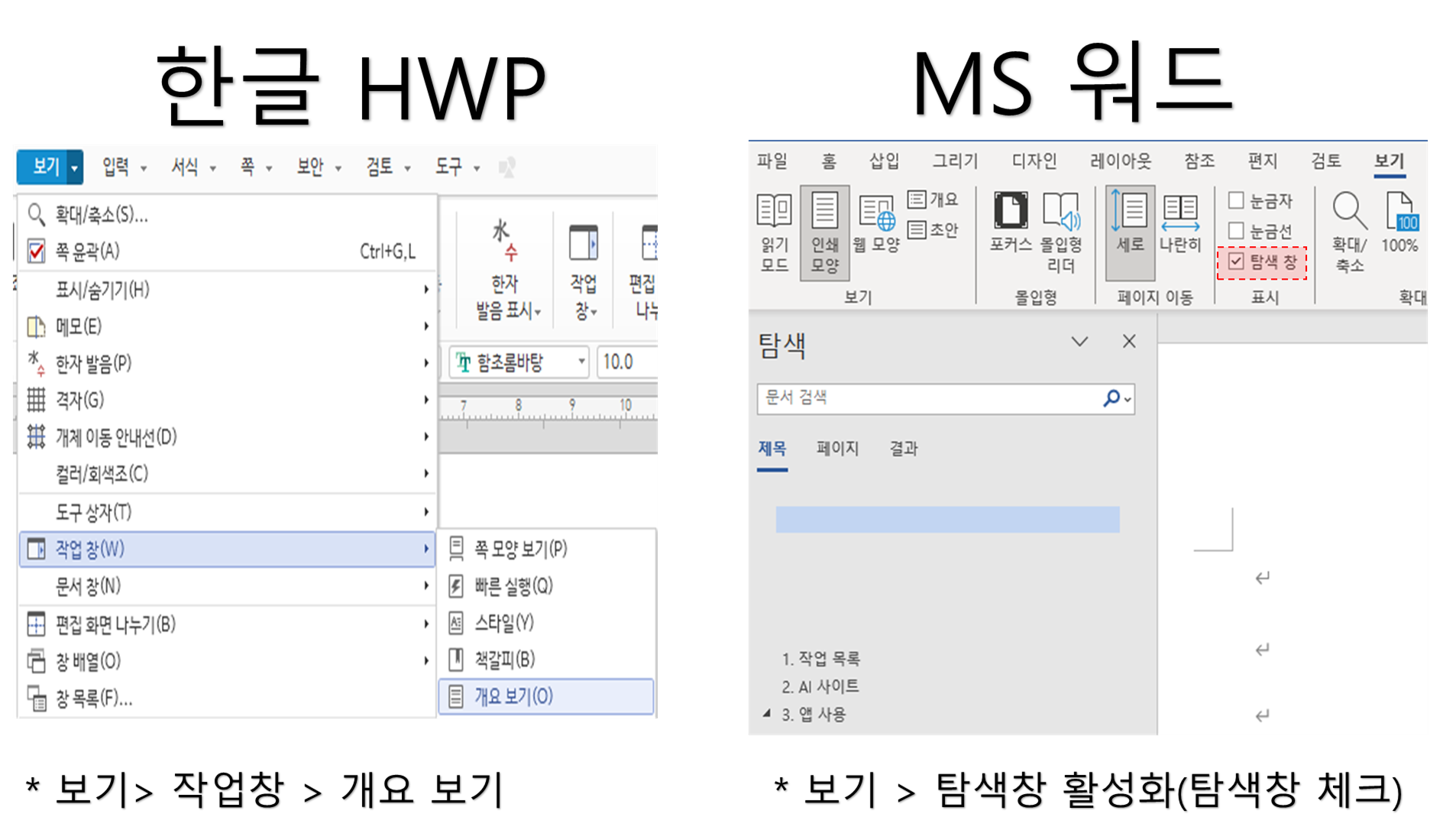The image size is (1456, 840).
Task: Expand the 문서 창(N) submenu
Action: [227, 586]
